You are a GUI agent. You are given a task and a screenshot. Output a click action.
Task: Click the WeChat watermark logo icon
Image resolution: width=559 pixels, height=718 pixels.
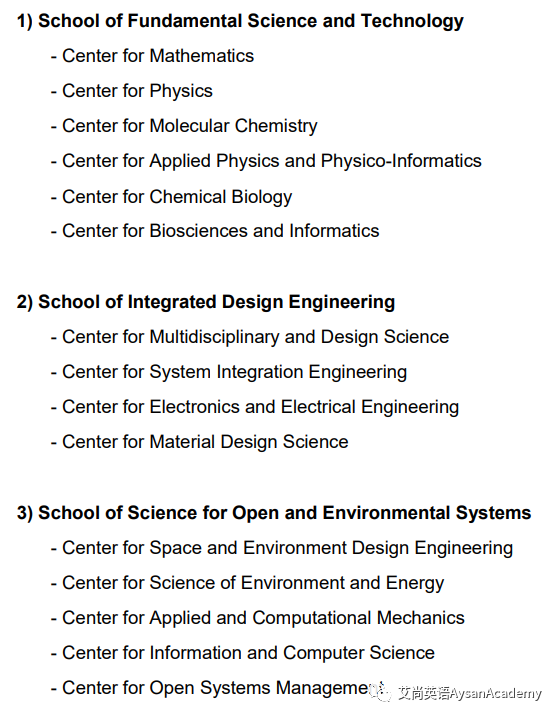(x=381, y=691)
